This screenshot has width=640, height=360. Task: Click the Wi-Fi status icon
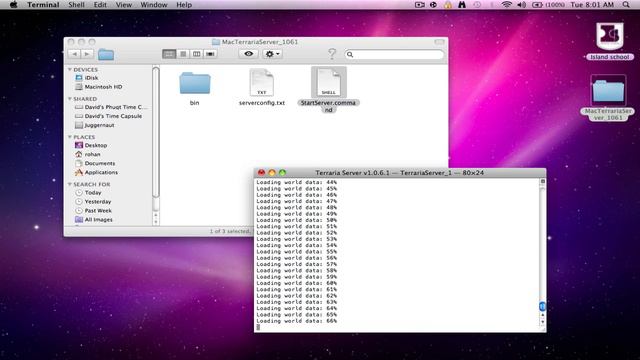(507, 5)
